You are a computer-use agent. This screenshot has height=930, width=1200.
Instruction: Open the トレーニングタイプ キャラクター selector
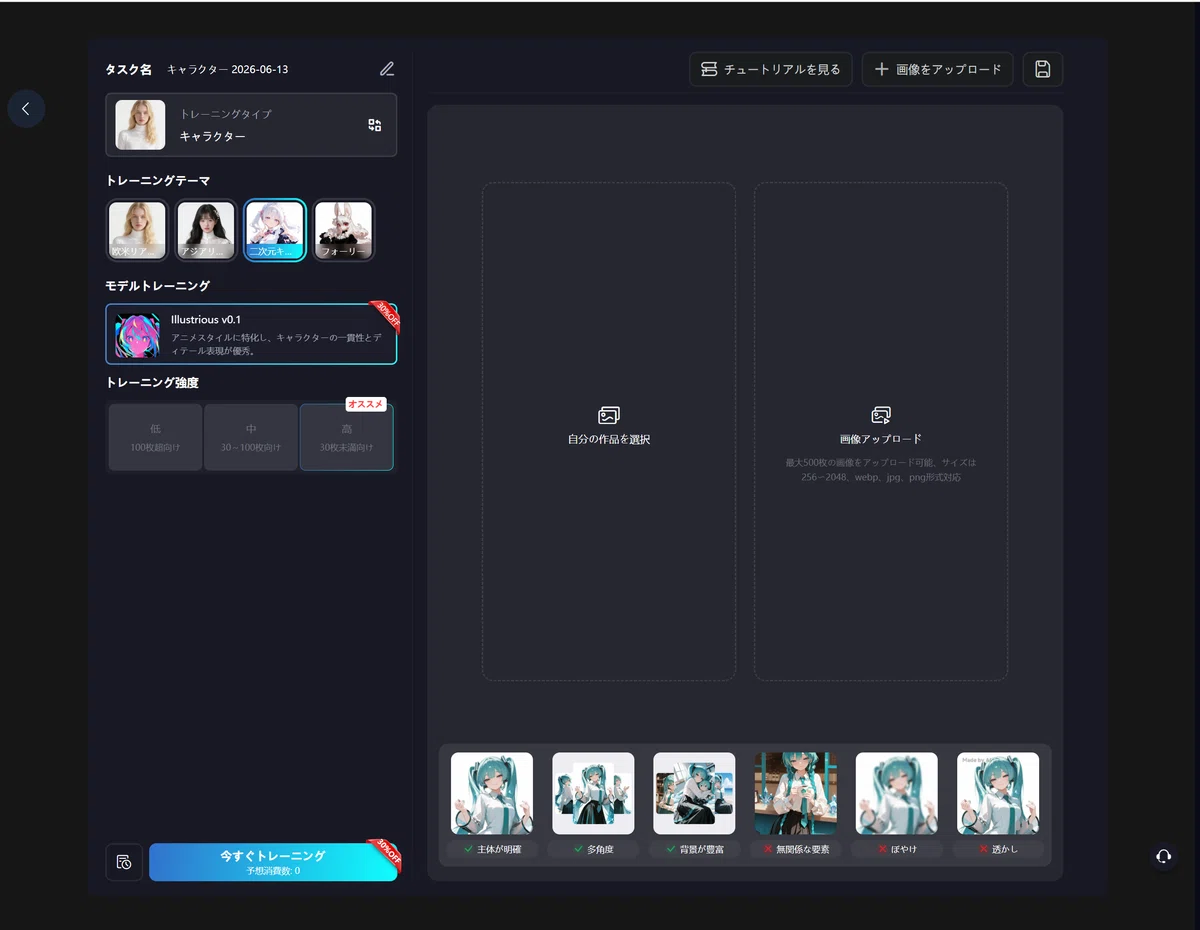click(x=251, y=125)
